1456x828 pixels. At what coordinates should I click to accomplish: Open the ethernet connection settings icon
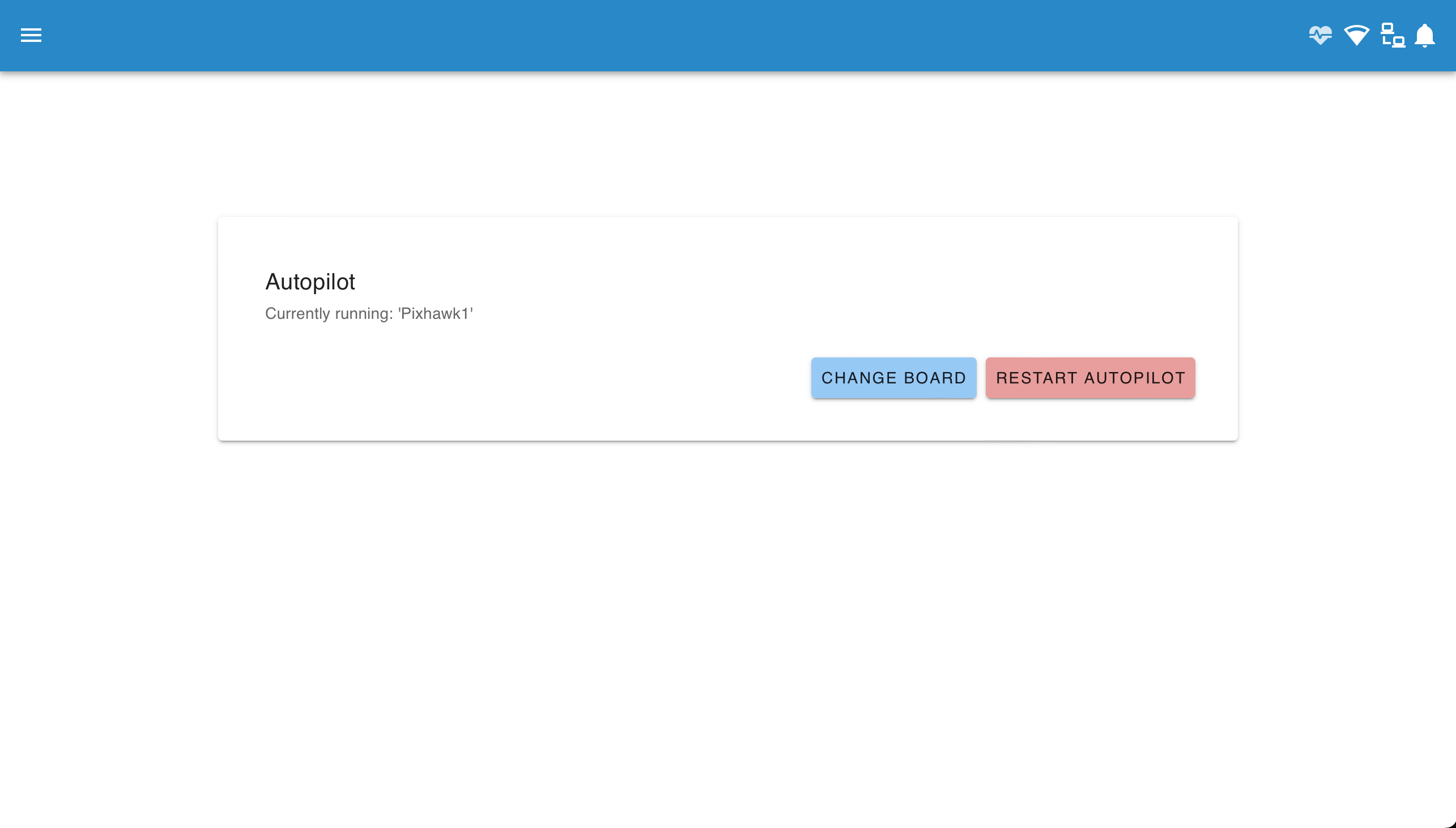pos(1393,35)
